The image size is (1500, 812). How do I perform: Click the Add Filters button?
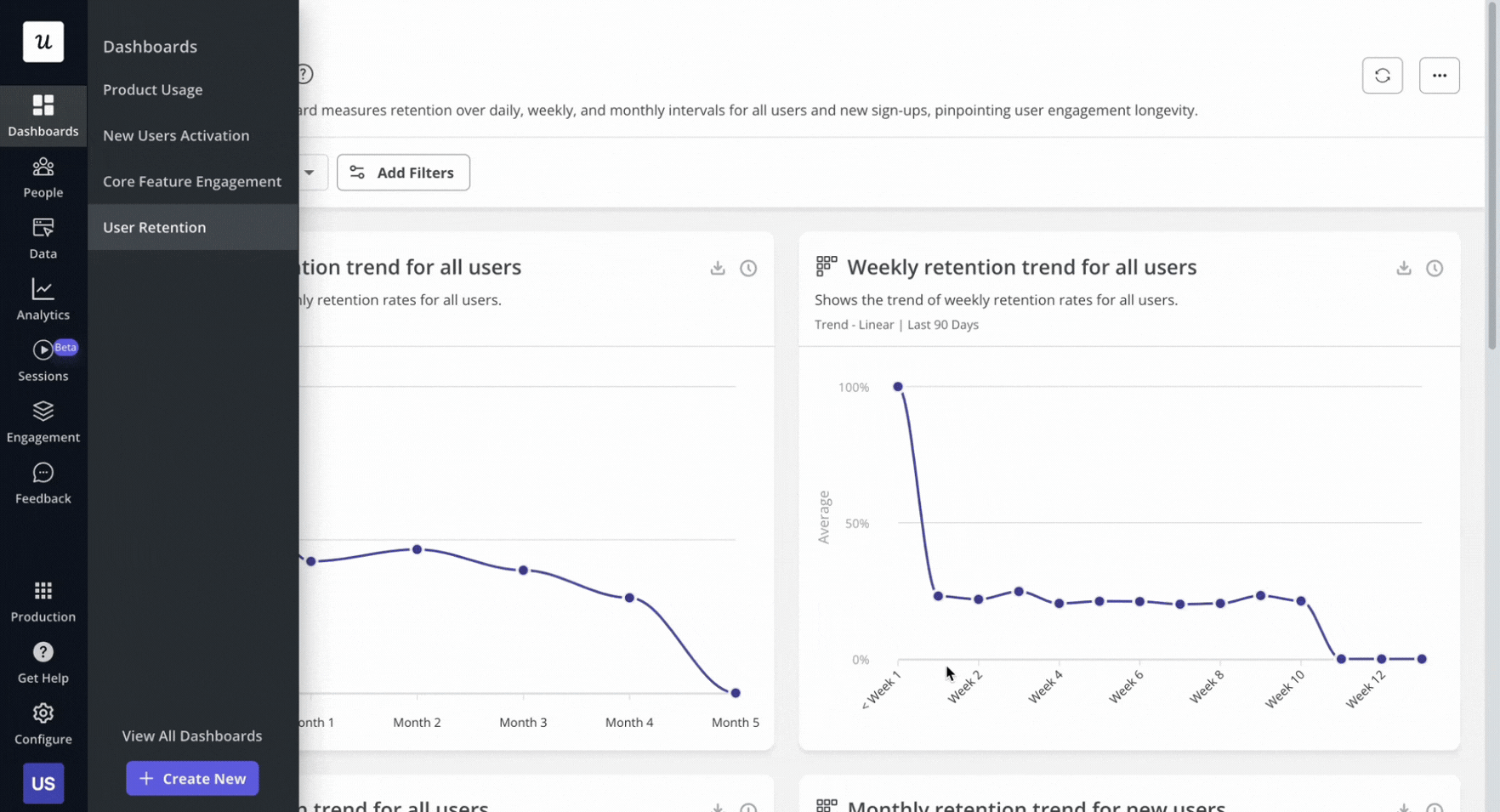coord(403,173)
